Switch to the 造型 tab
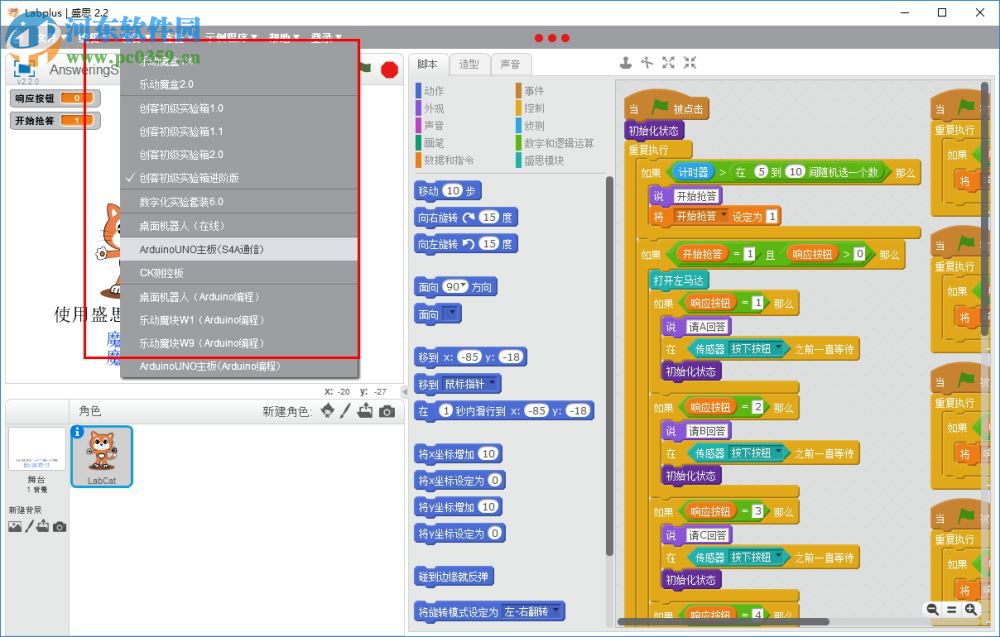 pyautogui.click(x=470, y=63)
